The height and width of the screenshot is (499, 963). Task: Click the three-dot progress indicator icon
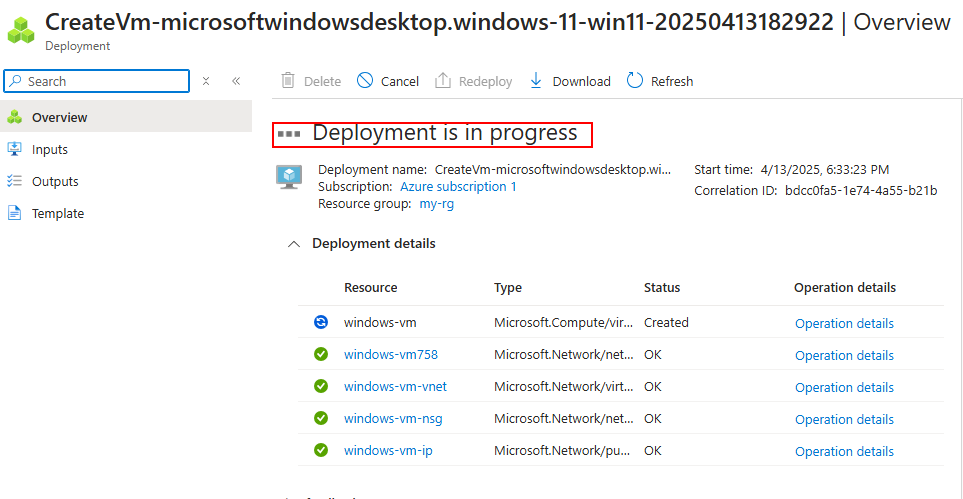[289, 133]
